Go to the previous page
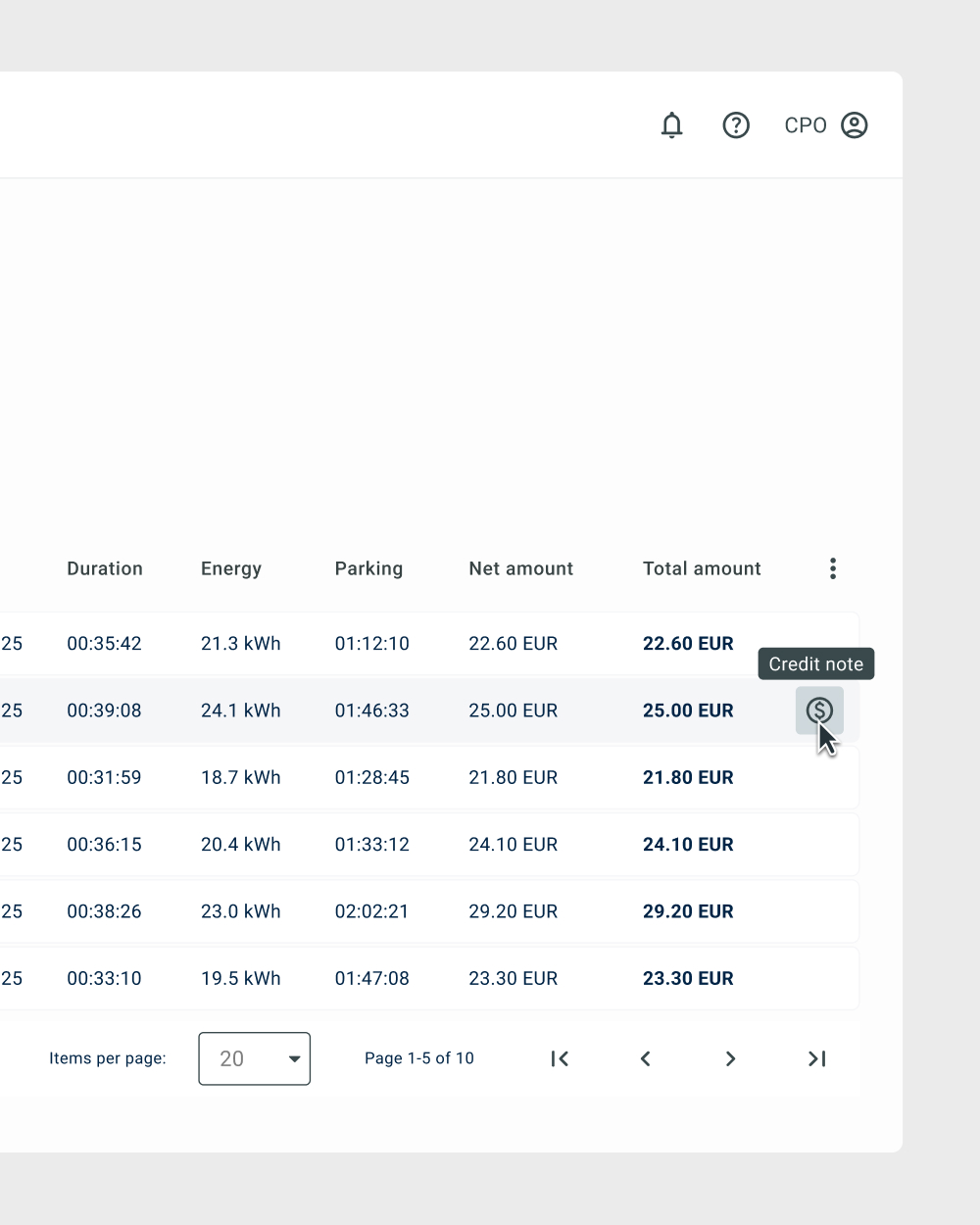 click(646, 1058)
